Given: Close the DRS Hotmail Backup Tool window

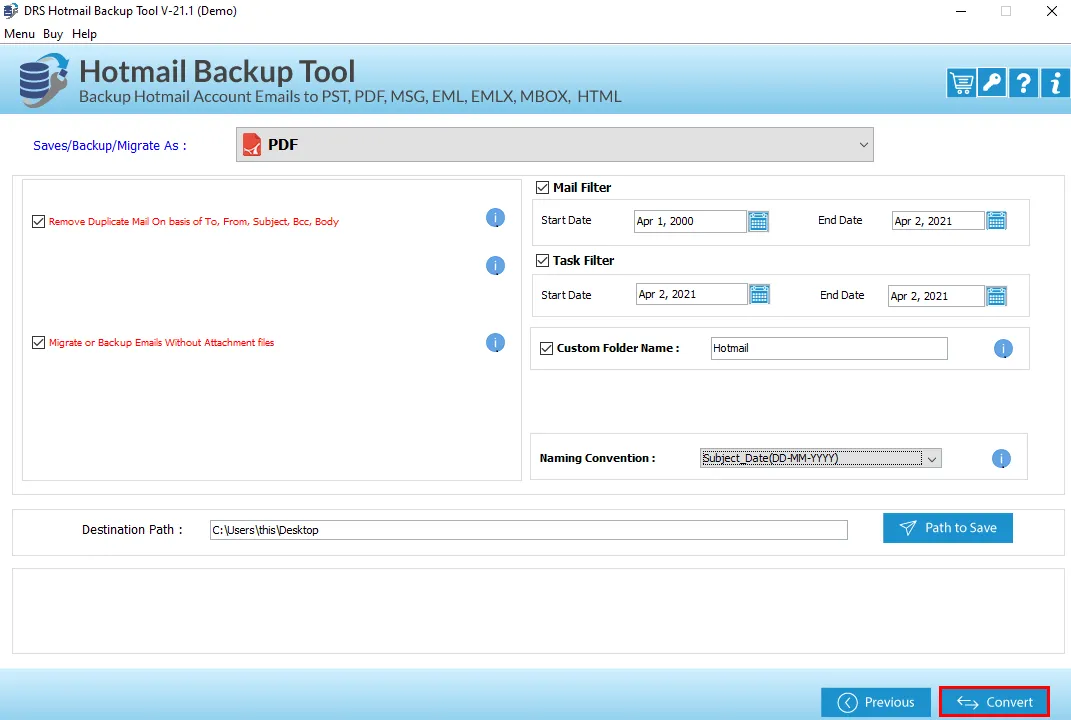Looking at the screenshot, I should (1052, 11).
